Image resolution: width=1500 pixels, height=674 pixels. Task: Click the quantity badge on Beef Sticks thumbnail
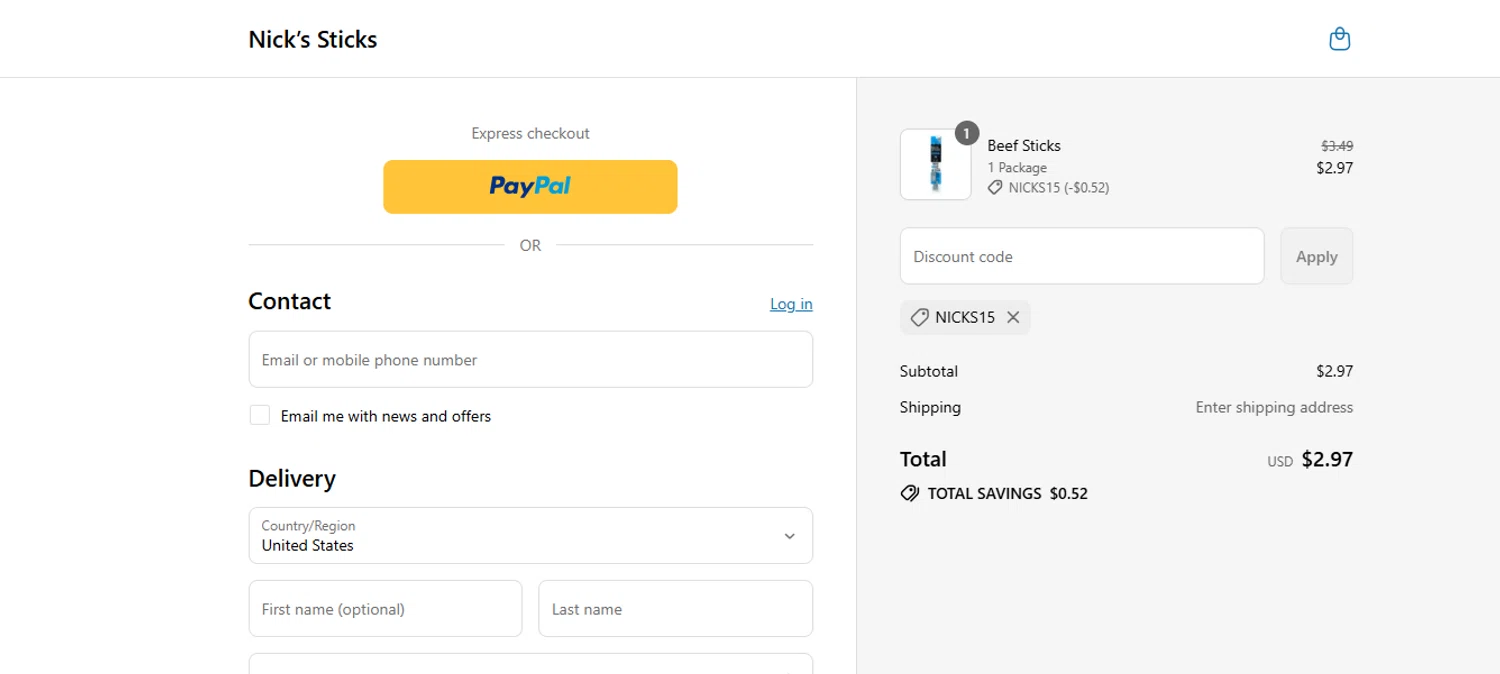click(966, 133)
